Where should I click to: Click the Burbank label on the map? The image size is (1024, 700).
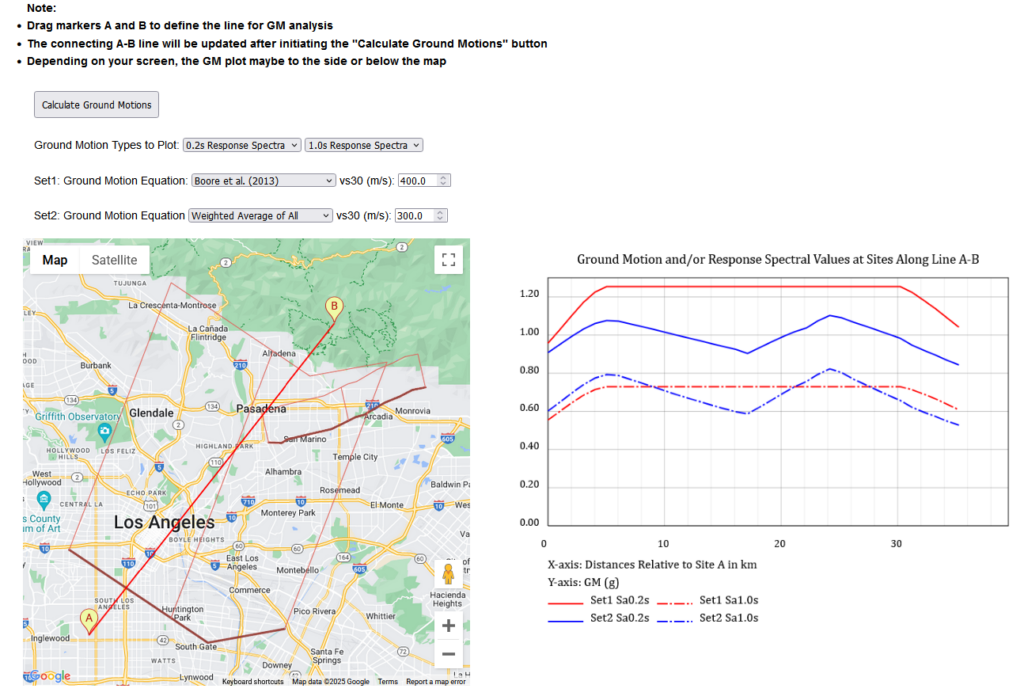(95, 366)
